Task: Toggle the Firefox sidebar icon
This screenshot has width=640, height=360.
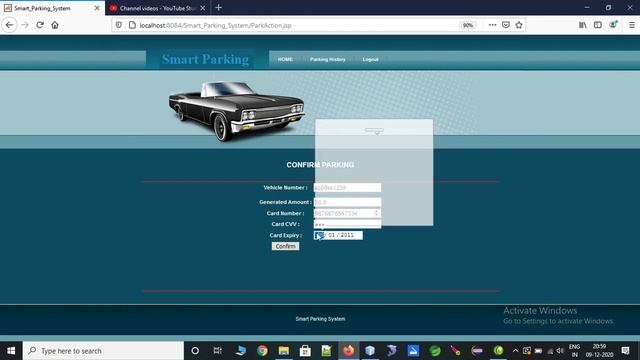Action: [598, 25]
